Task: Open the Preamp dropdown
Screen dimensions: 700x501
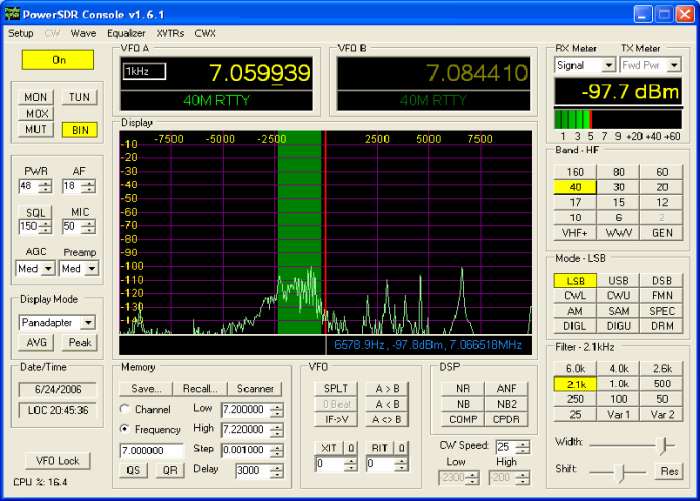Action: pos(92,269)
